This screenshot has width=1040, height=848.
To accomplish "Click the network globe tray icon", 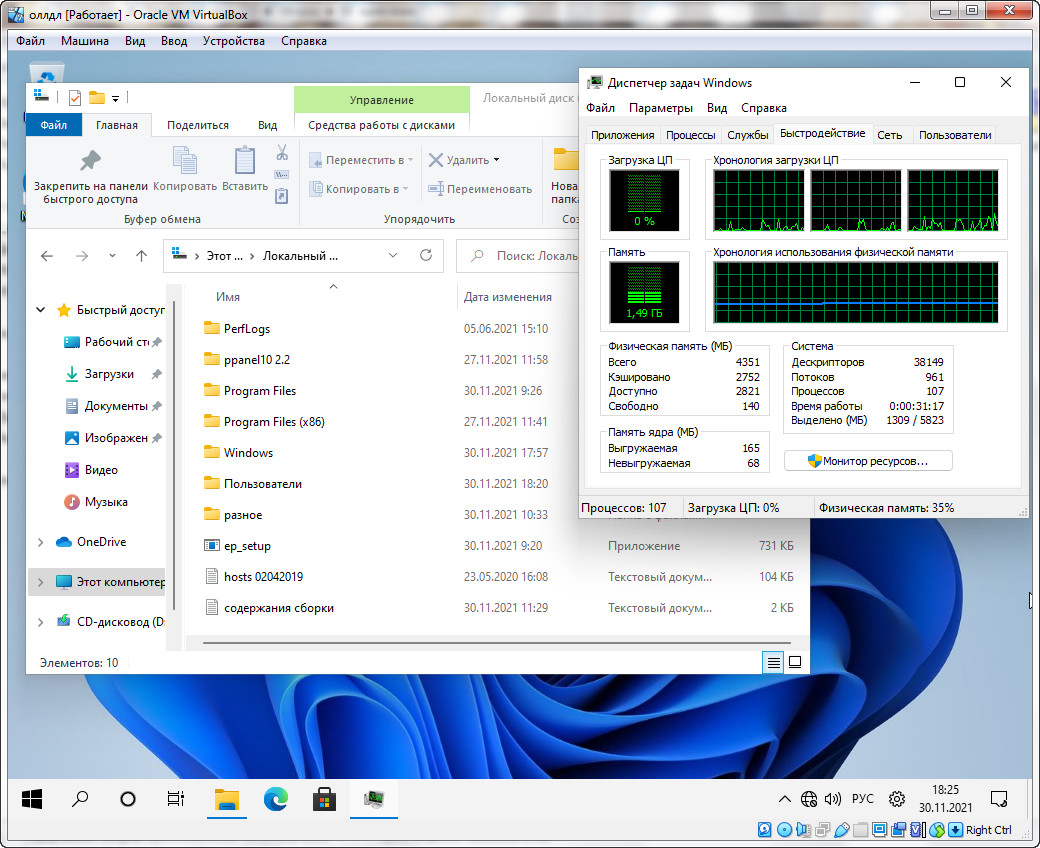I will (809, 799).
